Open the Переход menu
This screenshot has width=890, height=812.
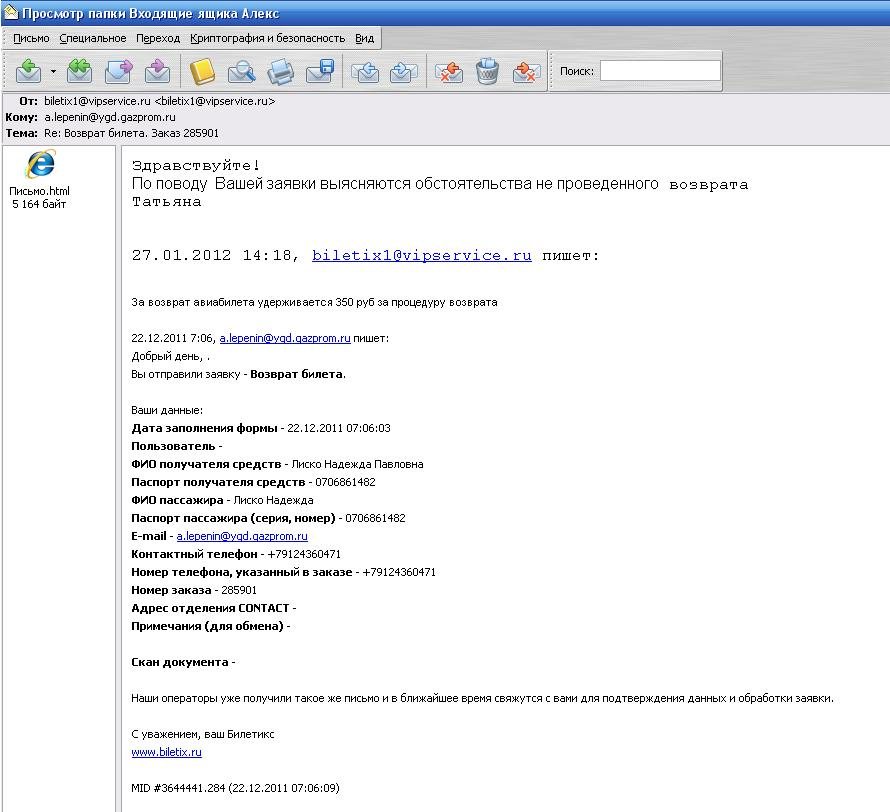(158, 38)
